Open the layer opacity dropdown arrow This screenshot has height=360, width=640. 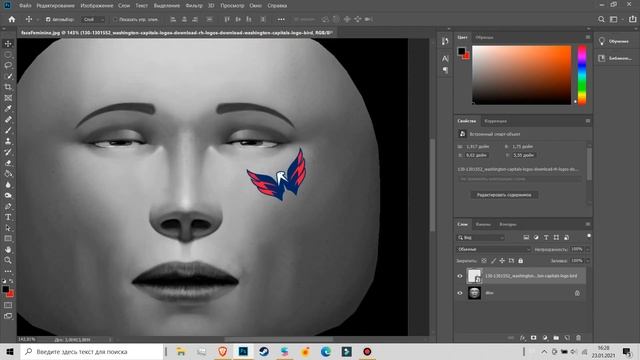point(588,249)
